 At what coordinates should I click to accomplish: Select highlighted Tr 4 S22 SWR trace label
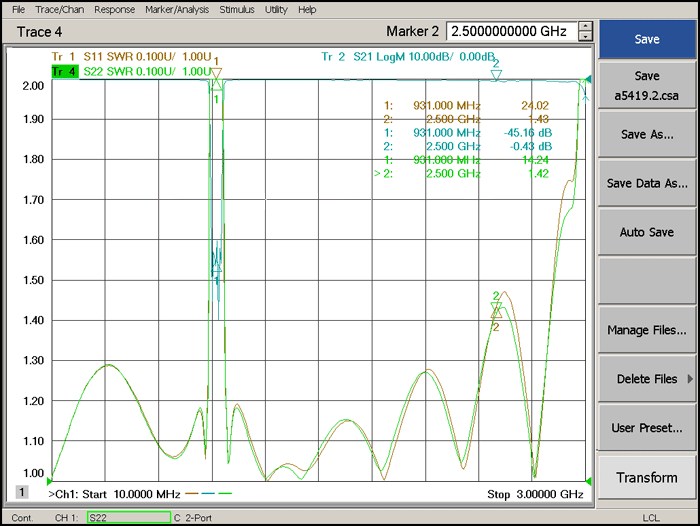click(x=131, y=71)
